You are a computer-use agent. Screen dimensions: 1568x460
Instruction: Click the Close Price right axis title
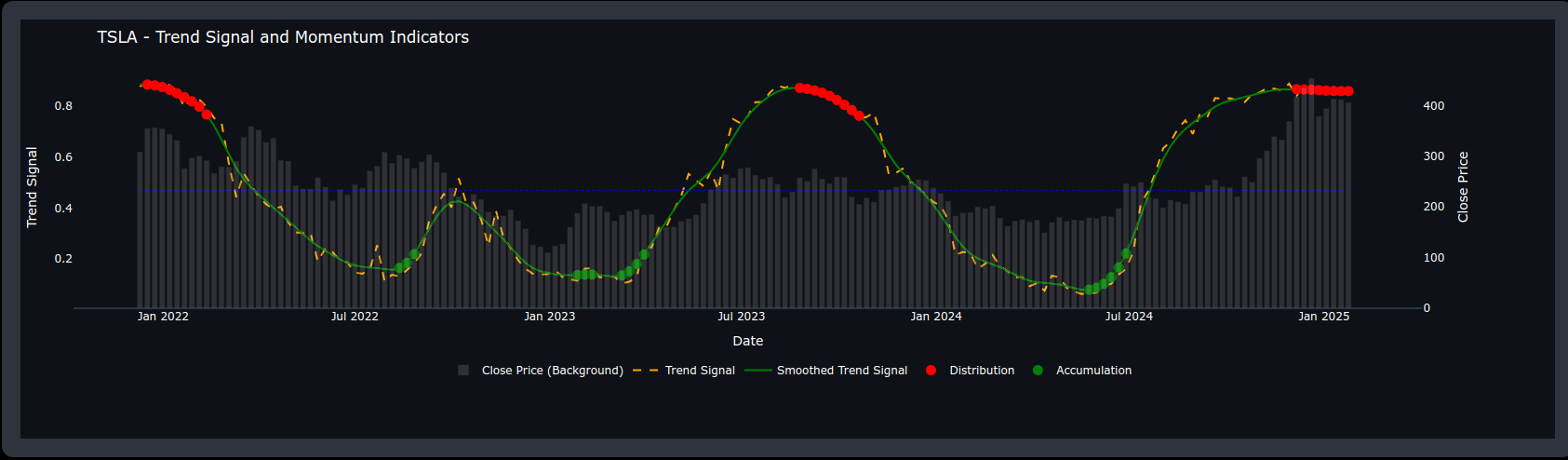click(x=1463, y=187)
